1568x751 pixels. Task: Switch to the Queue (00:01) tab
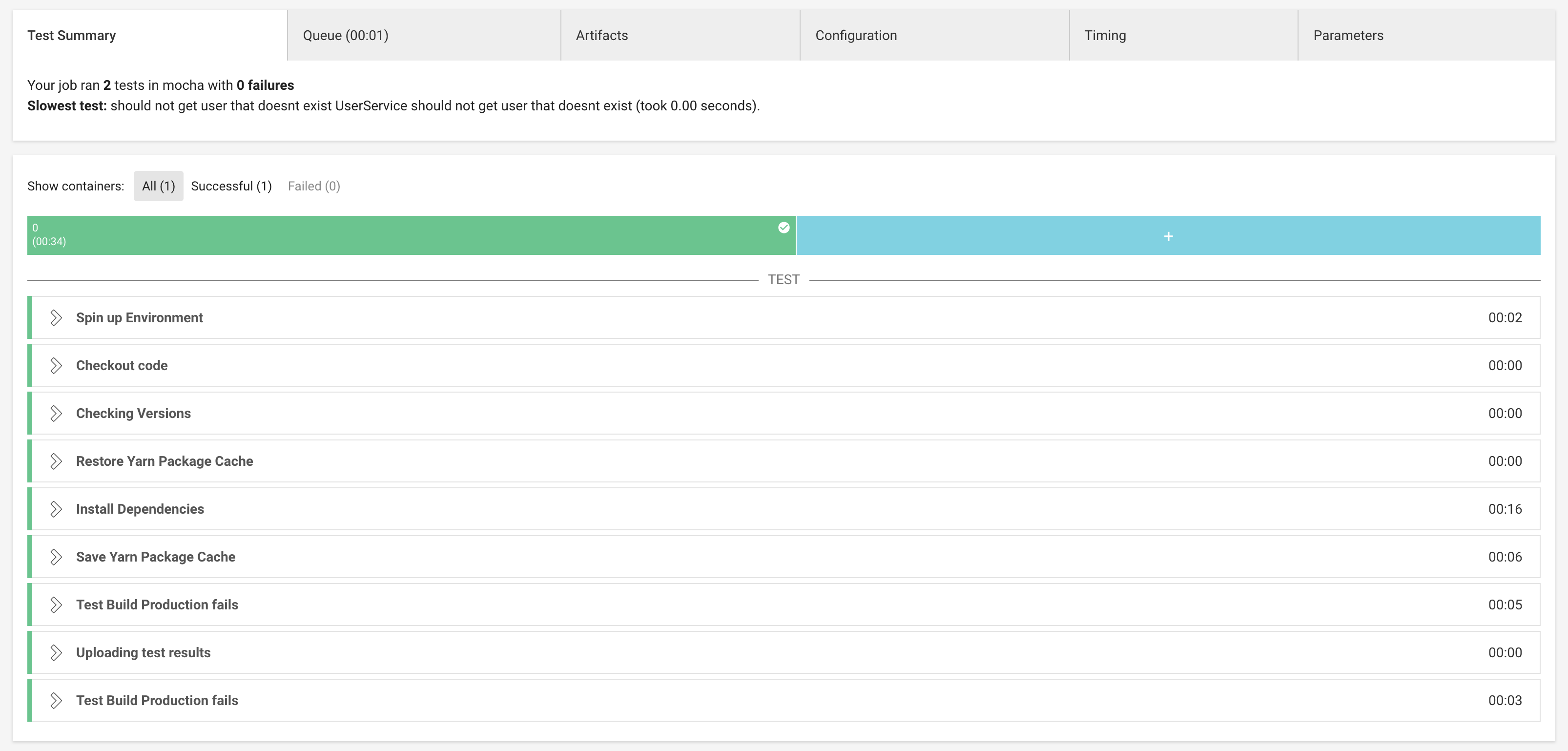[346, 35]
